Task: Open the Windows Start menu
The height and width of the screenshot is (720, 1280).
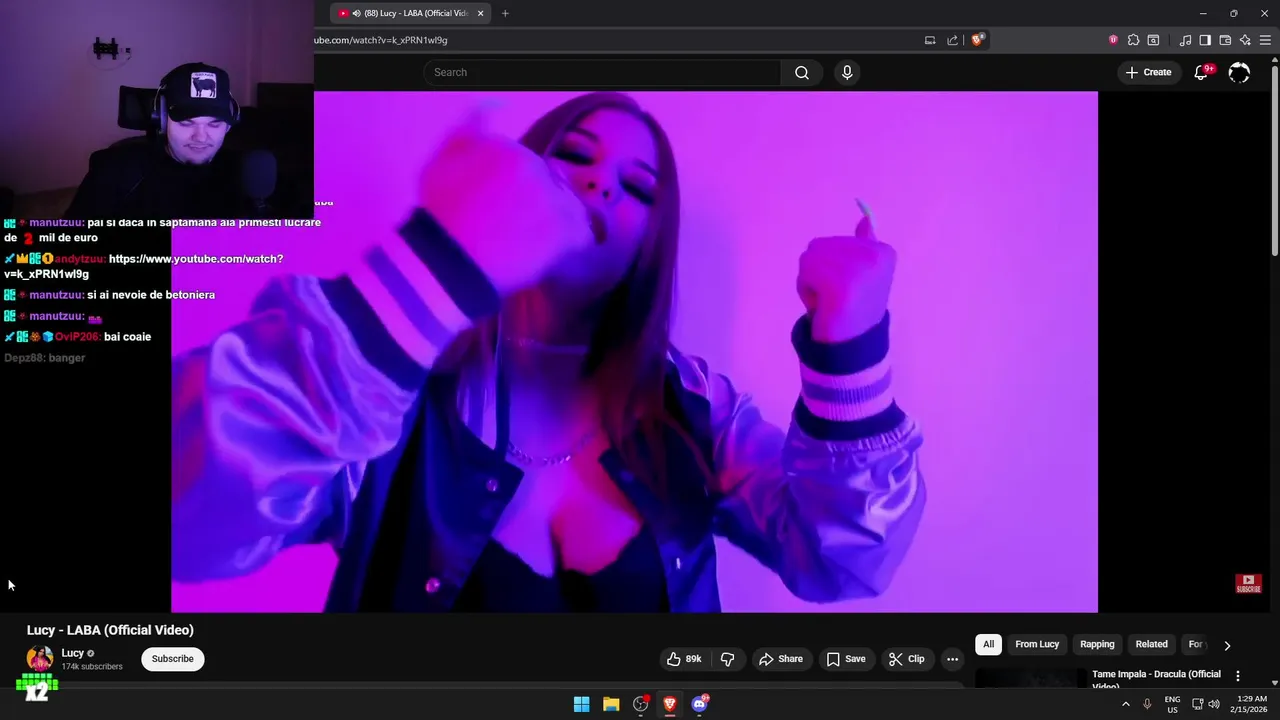Action: (581, 704)
